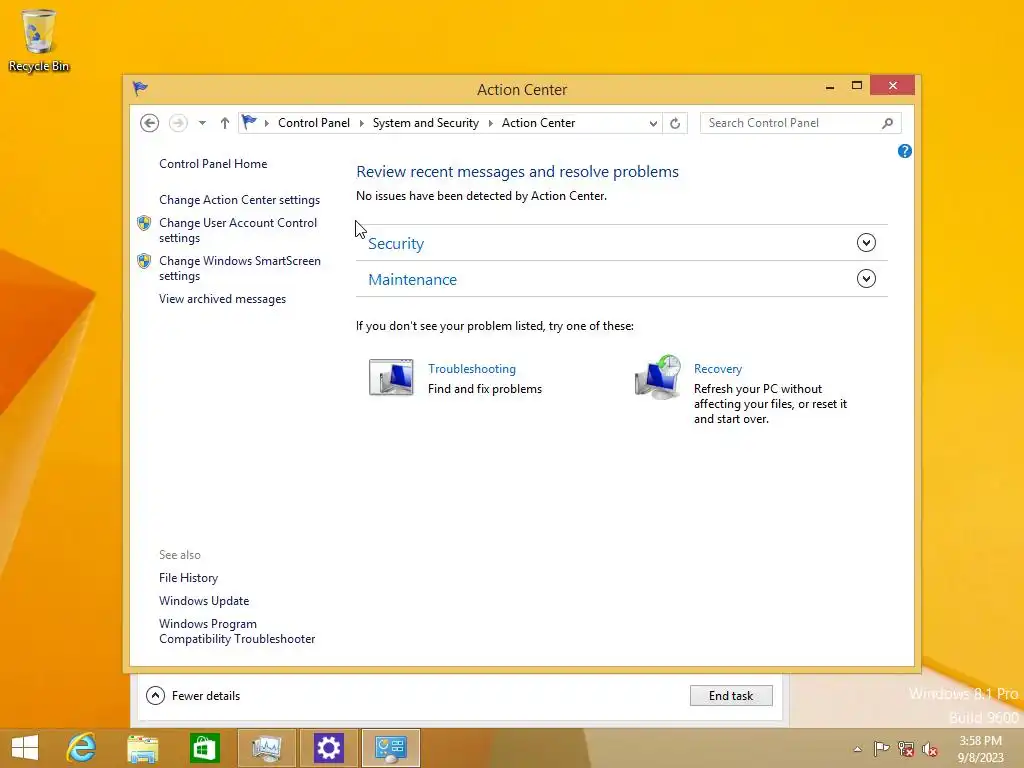Open the Troubleshooting link
1024x768 pixels.
tap(472, 369)
